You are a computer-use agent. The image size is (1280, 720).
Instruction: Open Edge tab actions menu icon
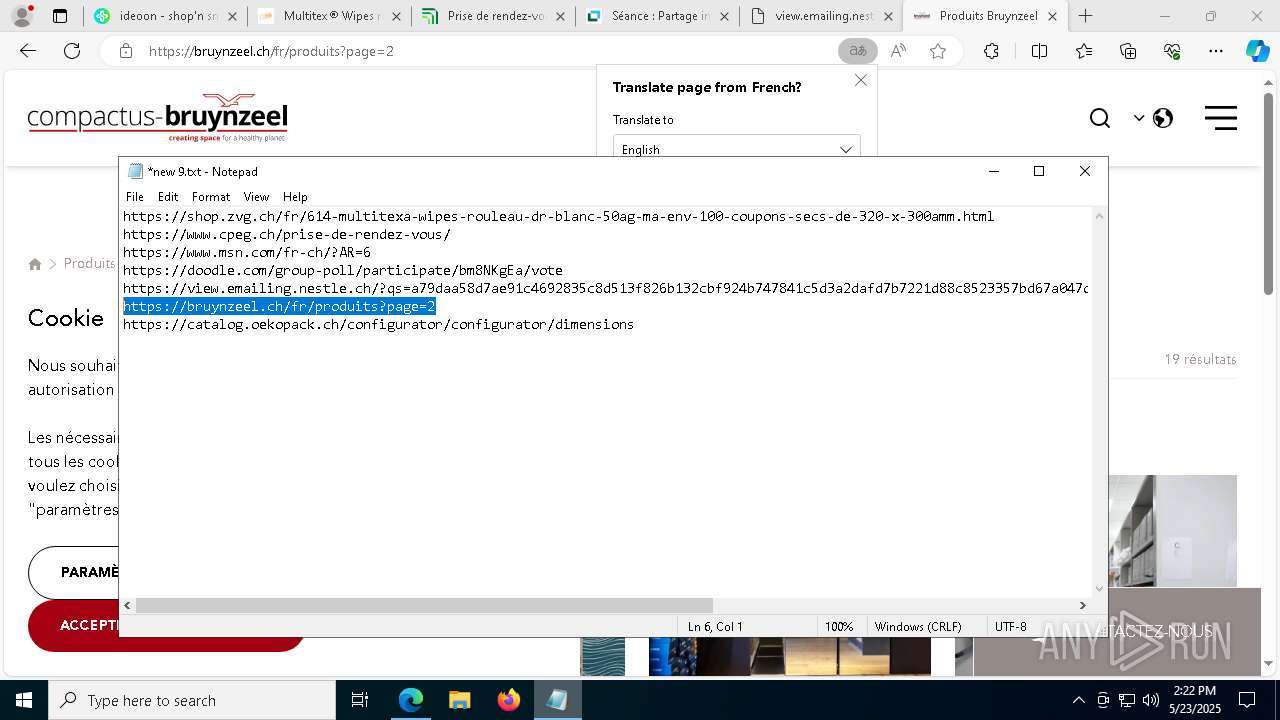coord(60,16)
